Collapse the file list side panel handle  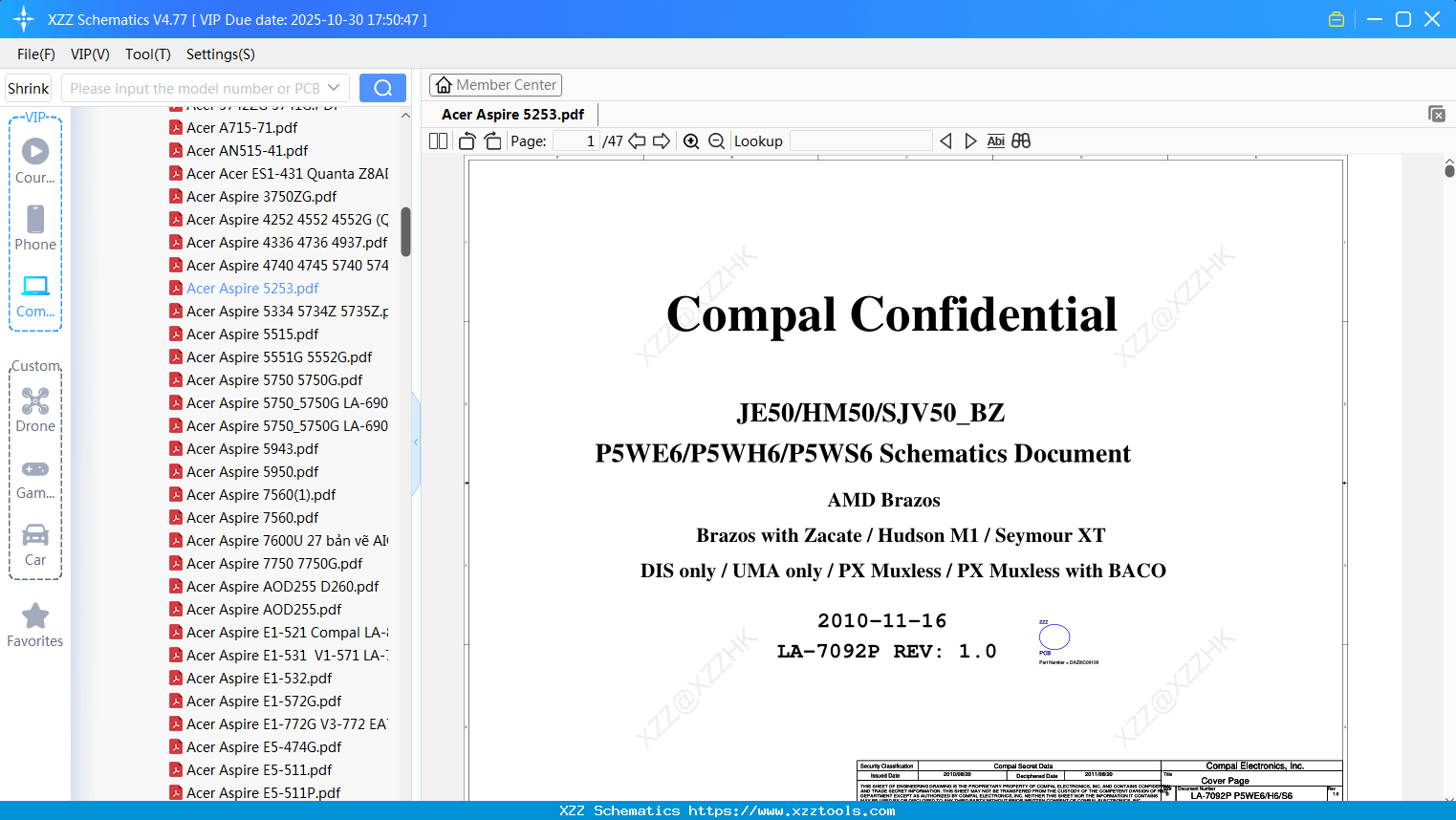[x=416, y=442]
